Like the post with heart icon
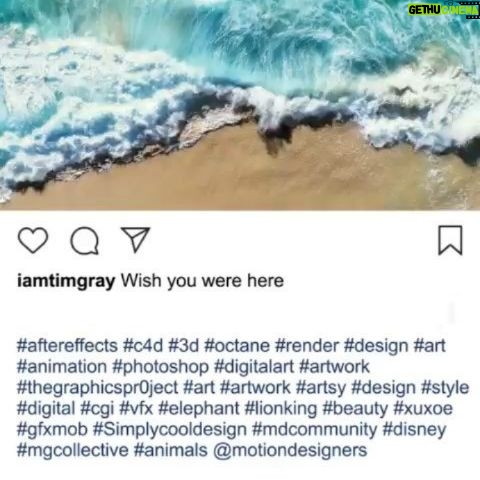480x480 pixels. (33, 240)
